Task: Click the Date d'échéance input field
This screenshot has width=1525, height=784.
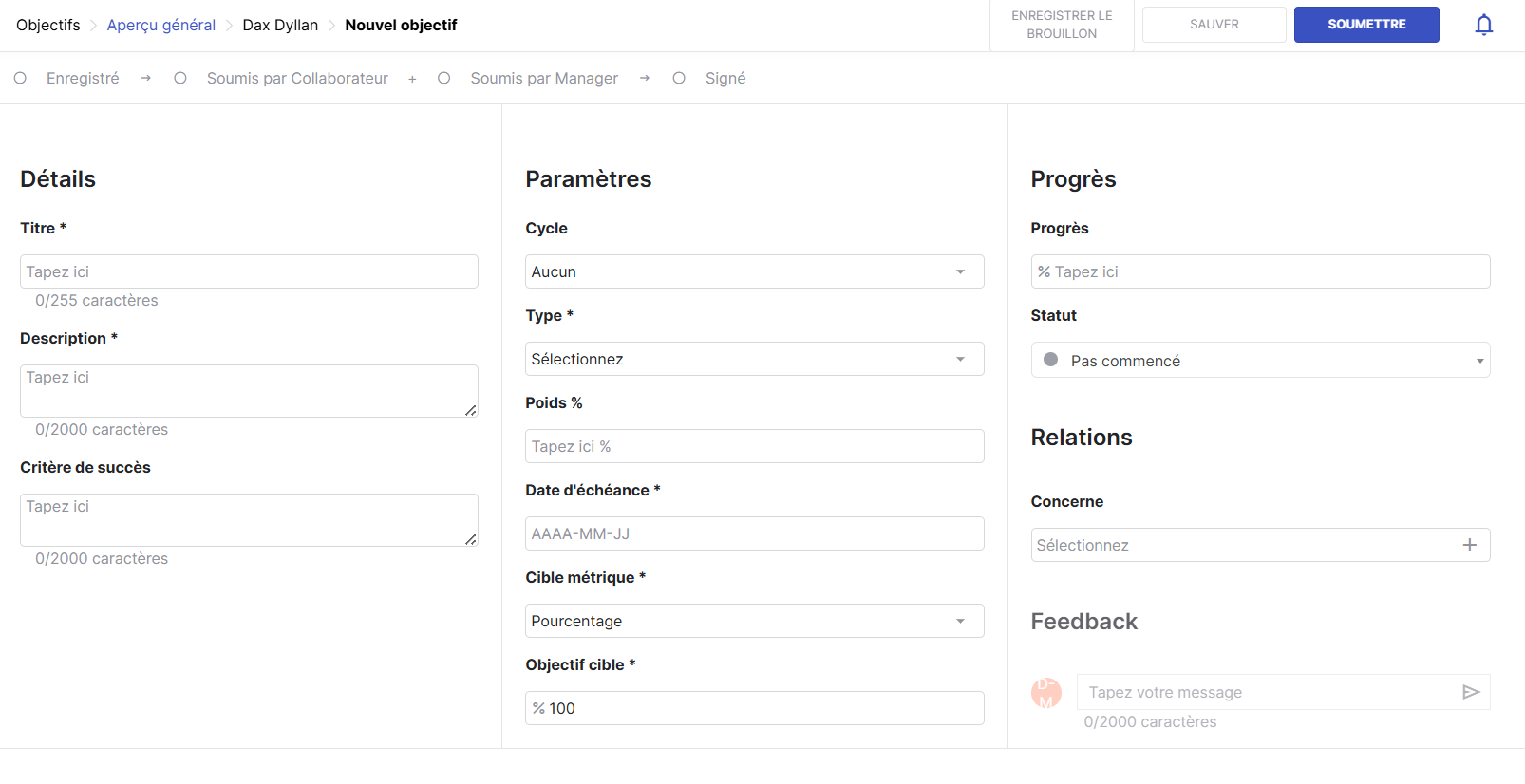Action: click(754, 533)
